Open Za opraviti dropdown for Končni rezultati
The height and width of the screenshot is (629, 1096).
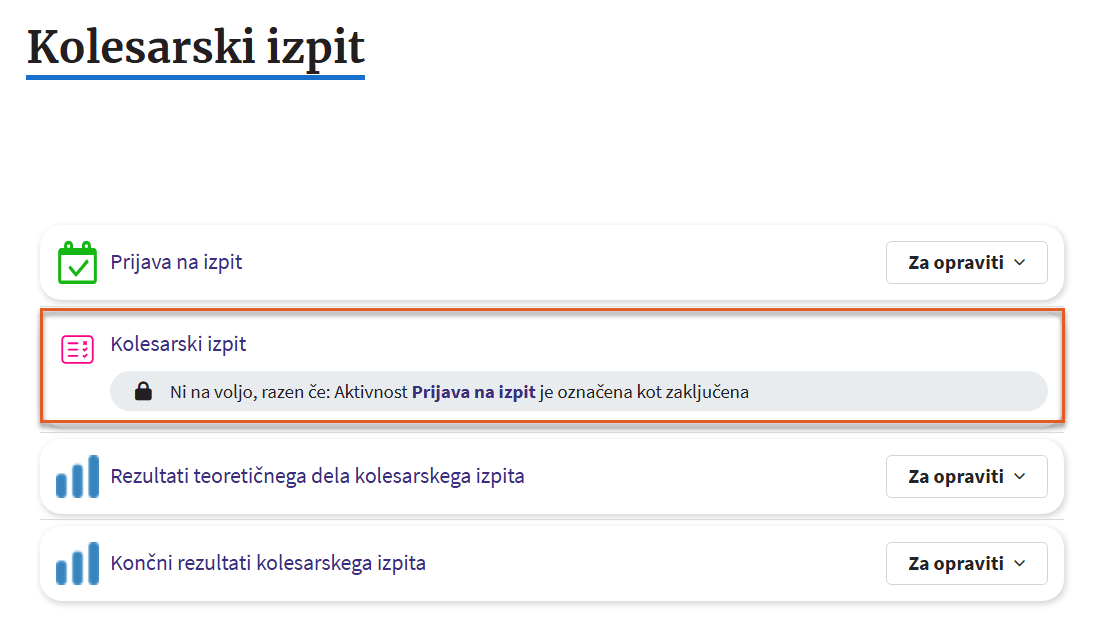(965, 564)
